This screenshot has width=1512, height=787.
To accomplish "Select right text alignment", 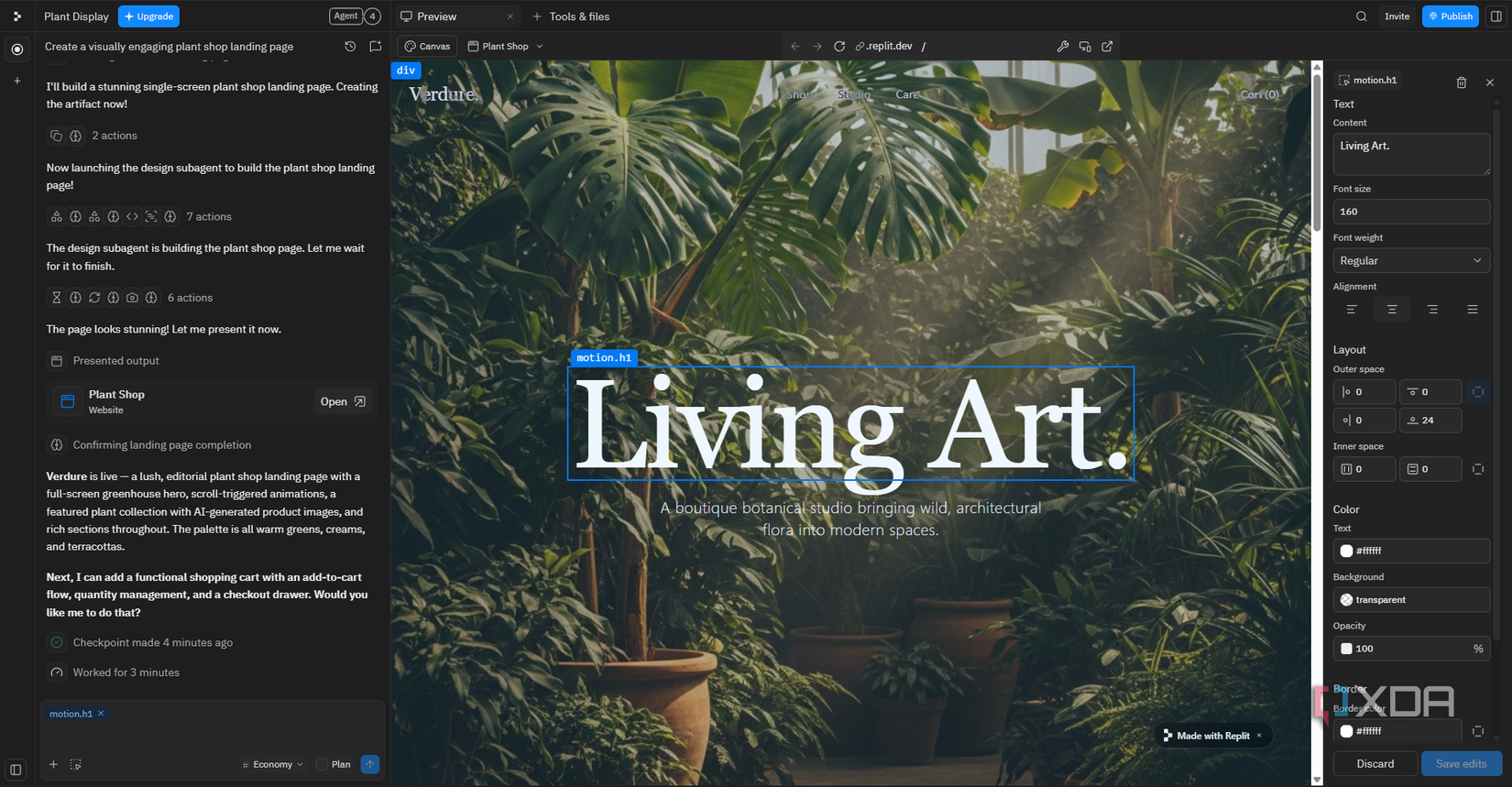I will click(1432, 310).
